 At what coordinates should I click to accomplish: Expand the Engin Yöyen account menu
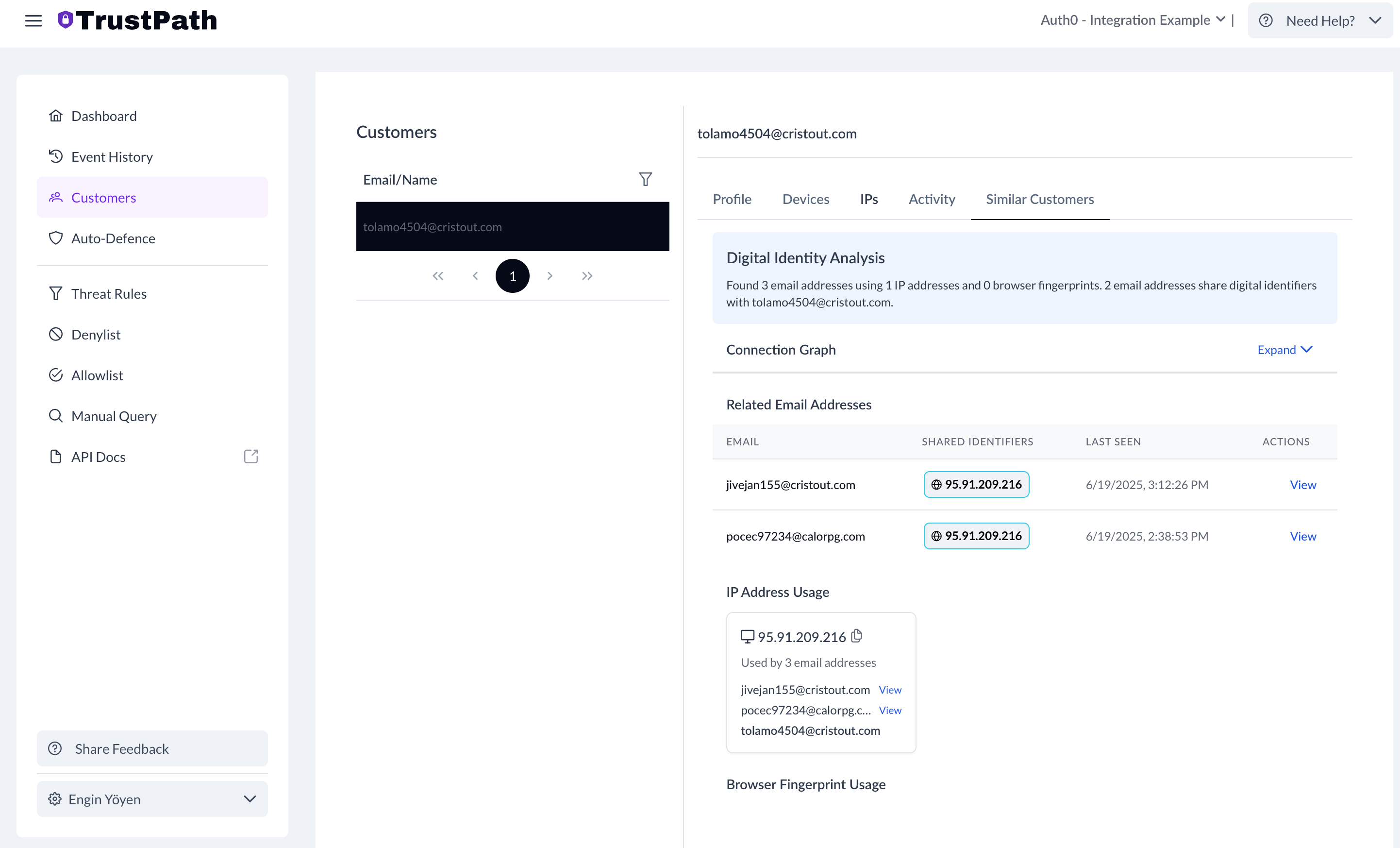250,798
